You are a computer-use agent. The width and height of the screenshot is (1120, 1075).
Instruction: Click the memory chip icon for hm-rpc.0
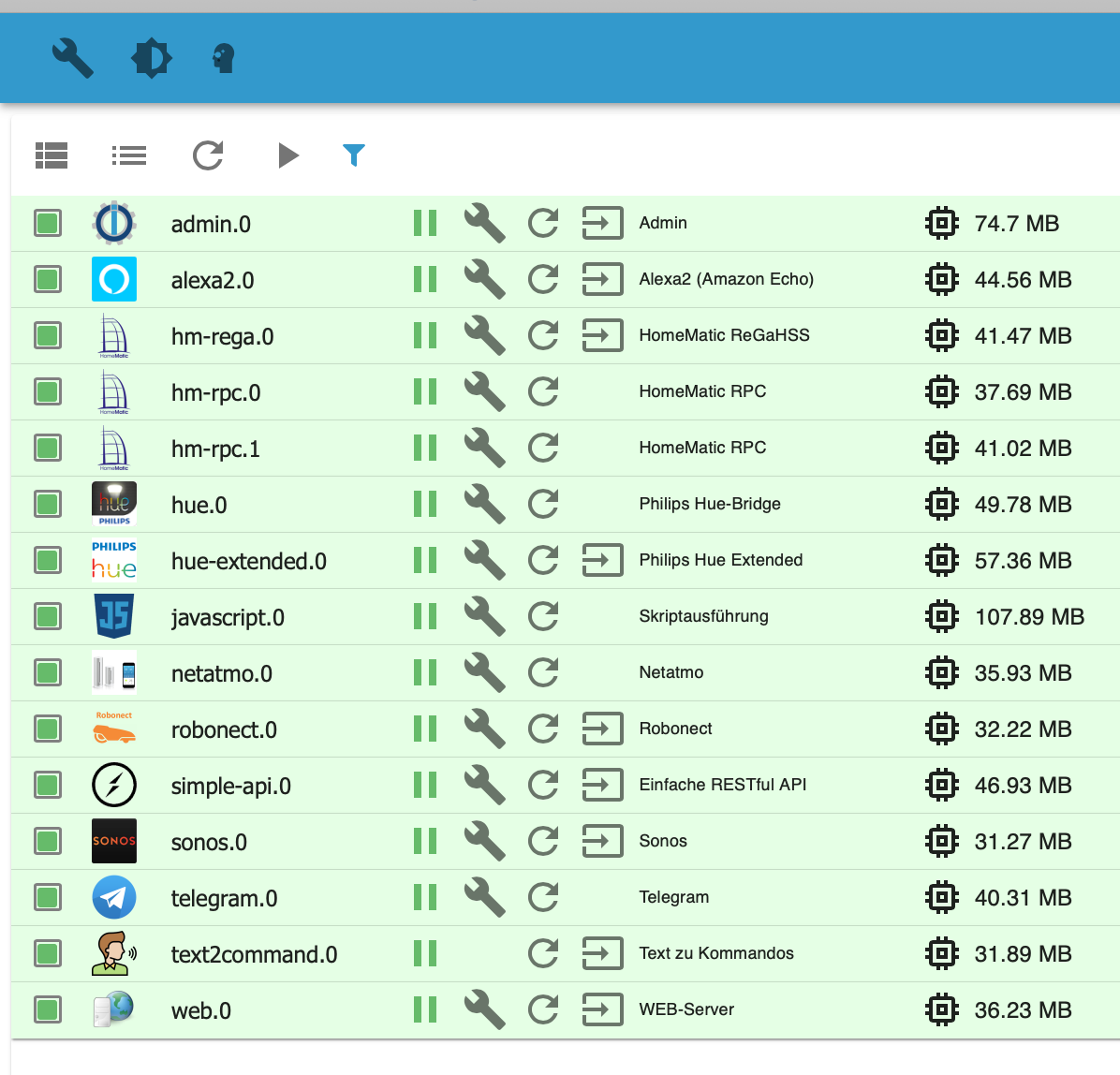[941, 391]
